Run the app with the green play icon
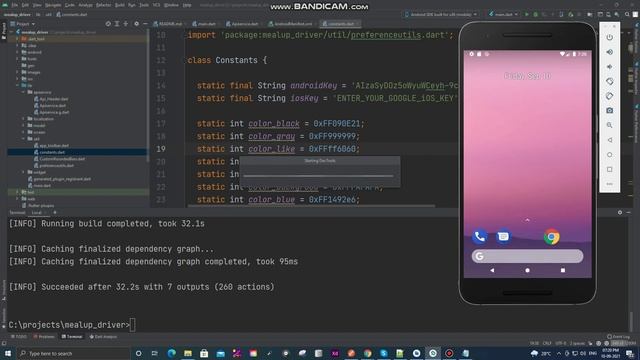Screen dimensions: 640x360 point(527,14)
